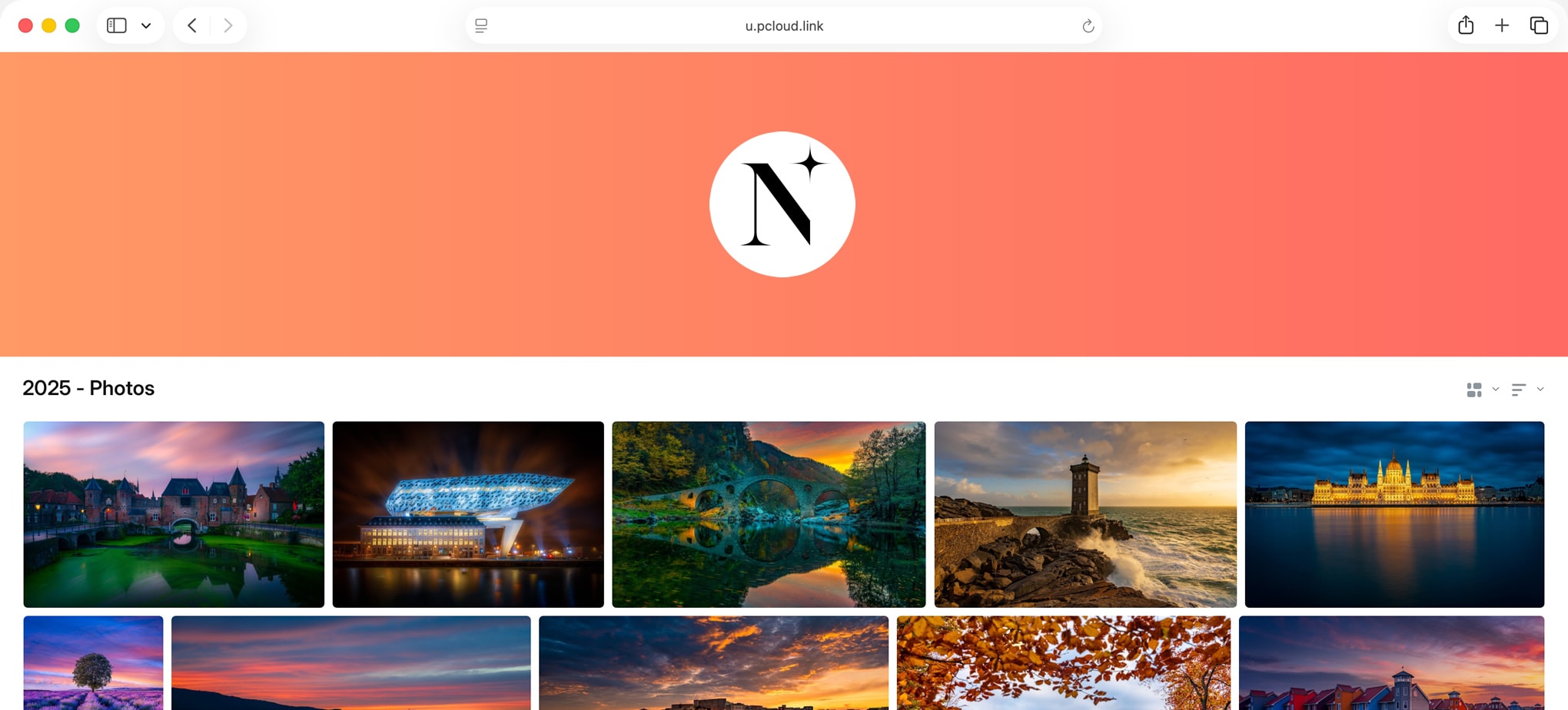Show the tab overview
The height and width of the screenshot is (710, 1568).
coord(1540,25)
